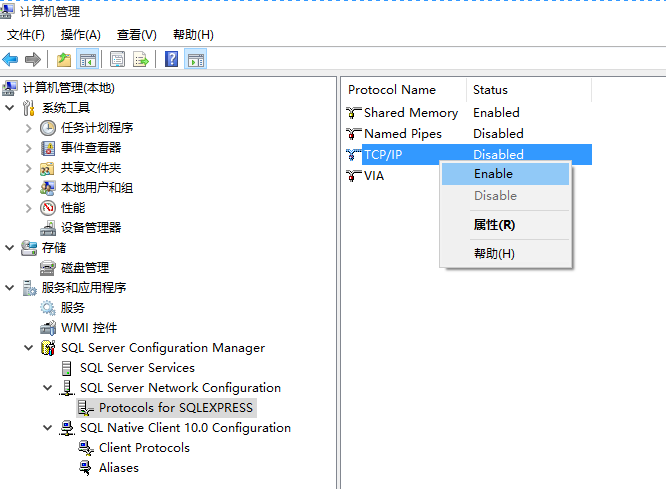Open the 查看(V) menu
Screen dimensions: 666x489
pos(137,35)
